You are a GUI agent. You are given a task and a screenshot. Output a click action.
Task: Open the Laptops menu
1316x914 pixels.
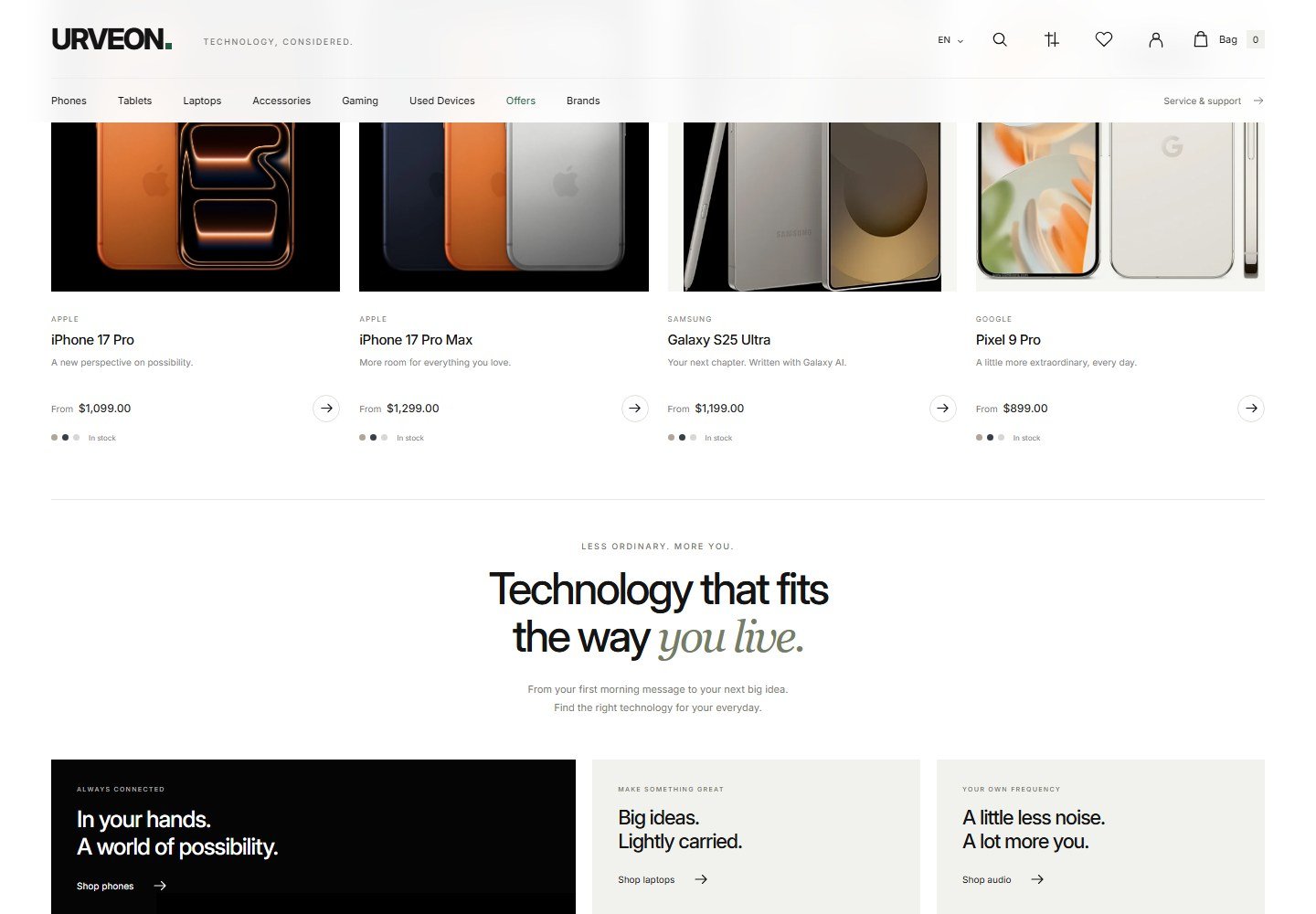(x=202, y=101)
